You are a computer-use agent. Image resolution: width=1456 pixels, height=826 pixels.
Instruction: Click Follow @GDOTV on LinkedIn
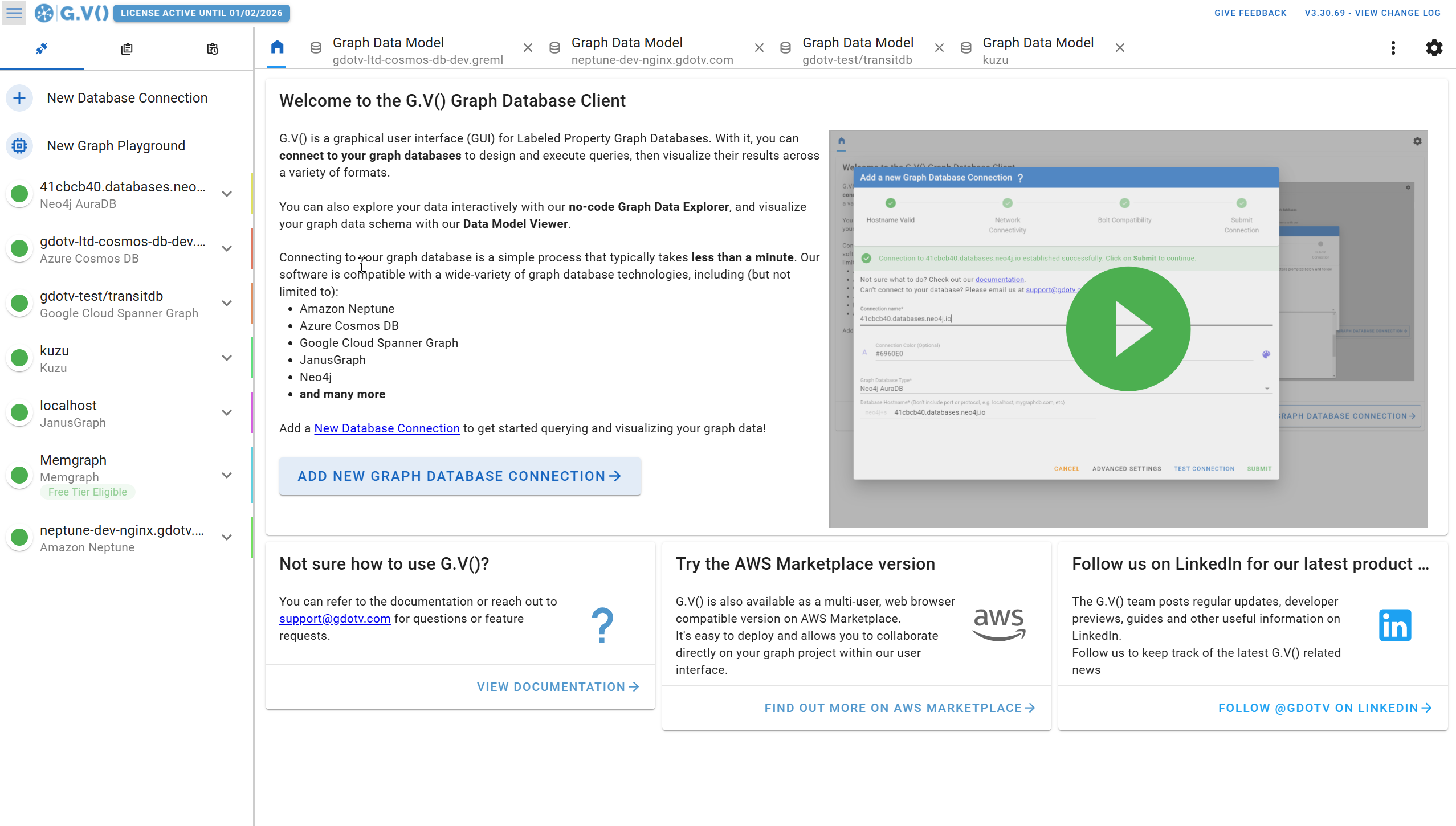[1325, 708]
